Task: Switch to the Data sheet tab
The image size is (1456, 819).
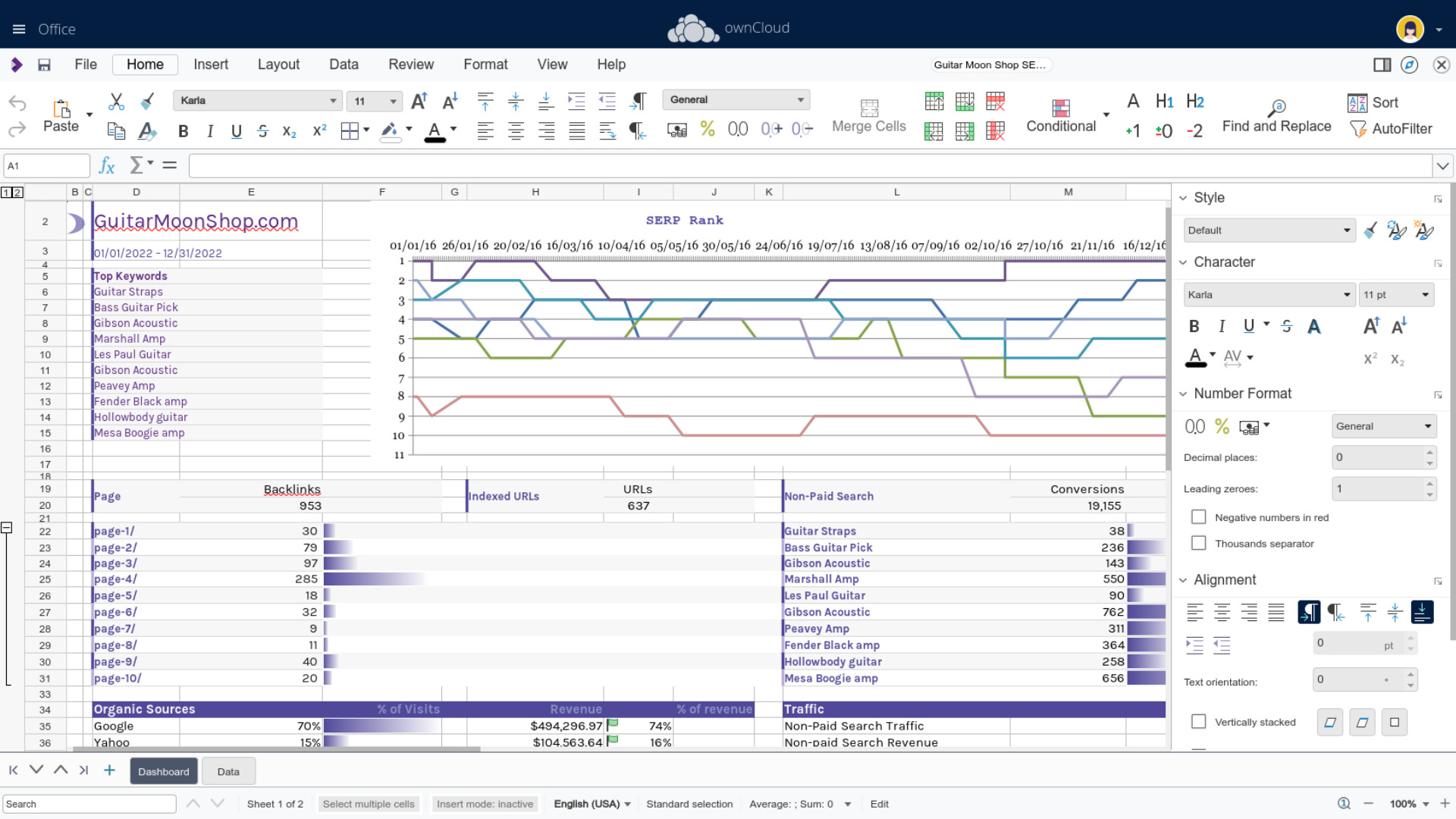Action: click(228, 771)
